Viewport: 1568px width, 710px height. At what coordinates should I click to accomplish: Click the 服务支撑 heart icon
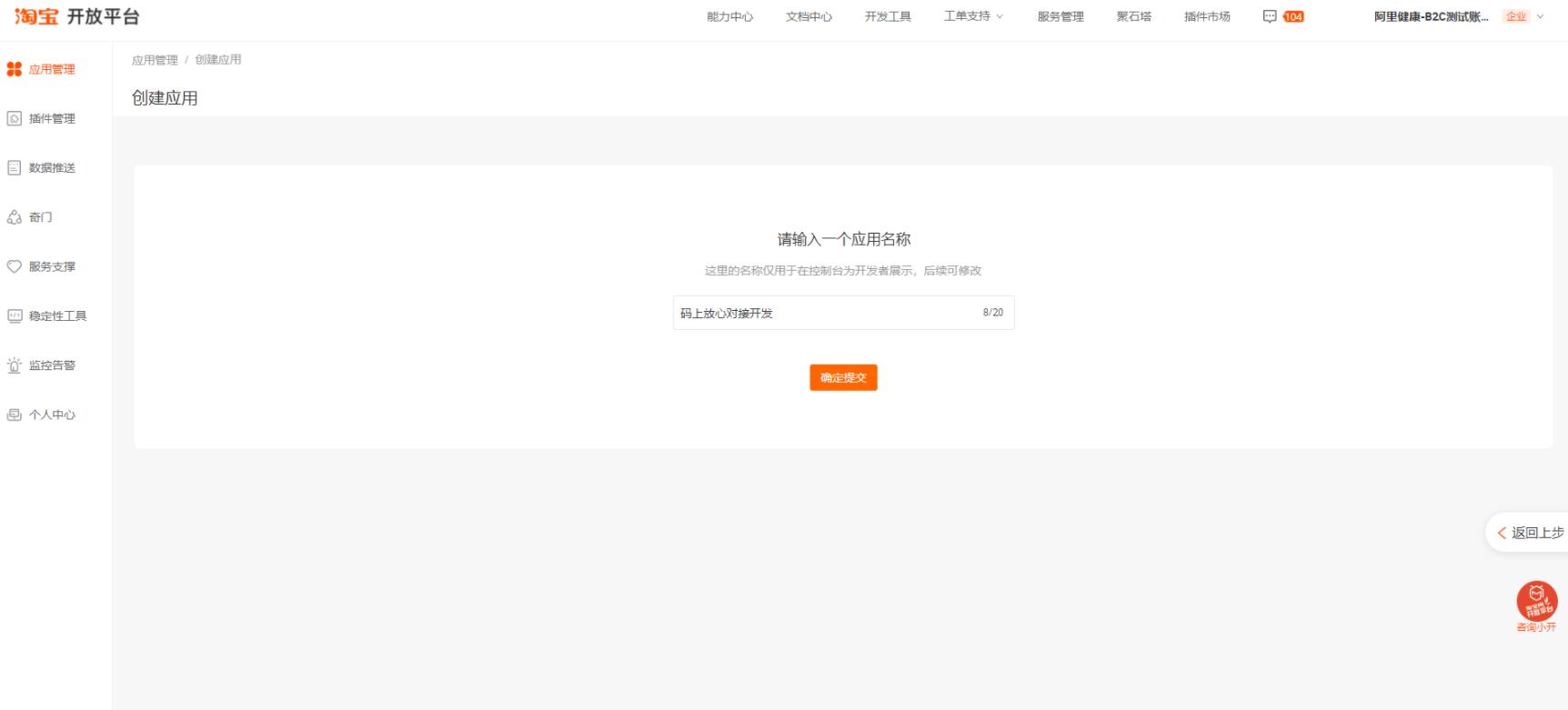point(15,266)
